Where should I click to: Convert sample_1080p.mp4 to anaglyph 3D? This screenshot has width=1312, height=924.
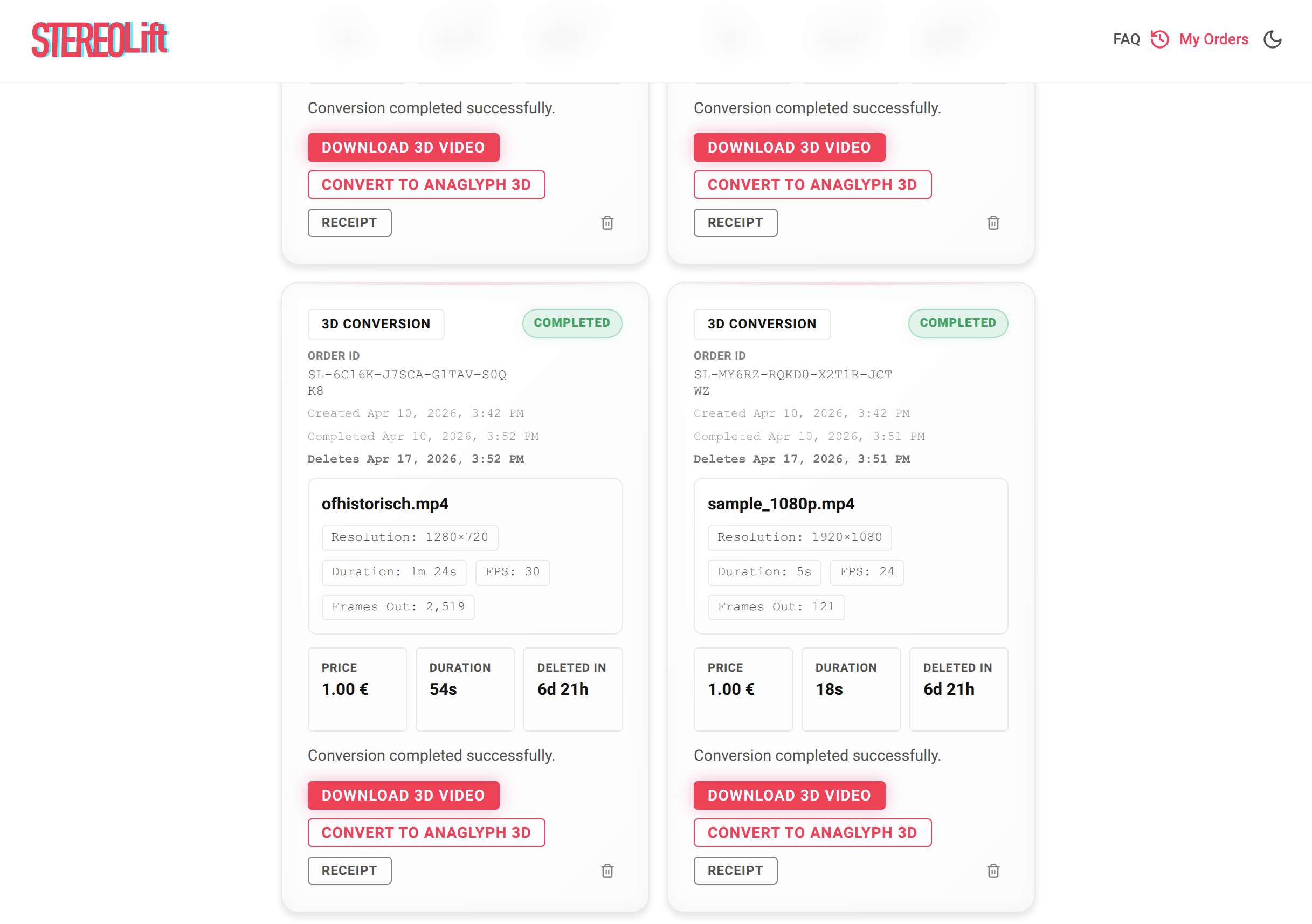click(x=812, y=832)
